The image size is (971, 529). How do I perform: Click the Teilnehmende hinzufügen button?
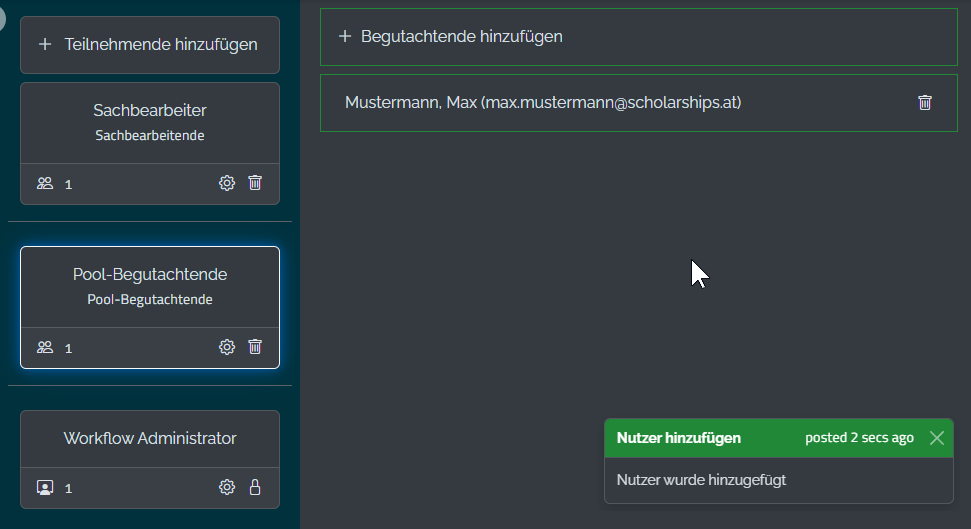[150, 45]
